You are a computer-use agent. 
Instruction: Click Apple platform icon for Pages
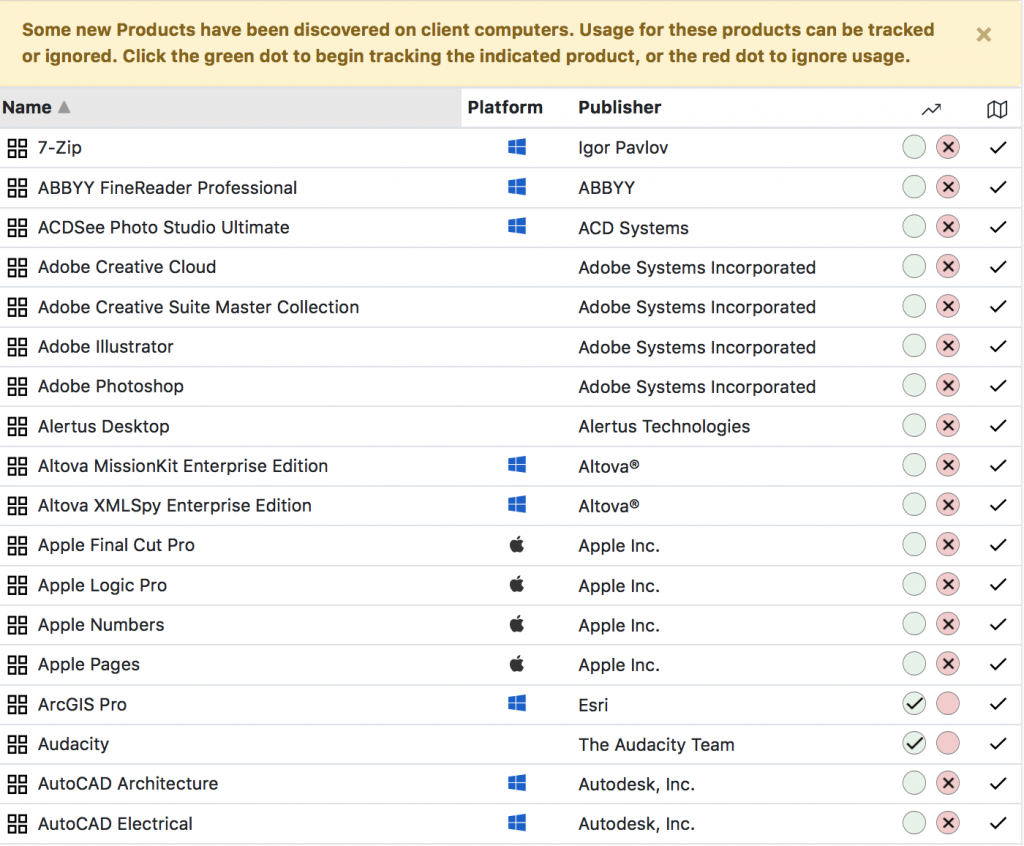coord(517,664)
